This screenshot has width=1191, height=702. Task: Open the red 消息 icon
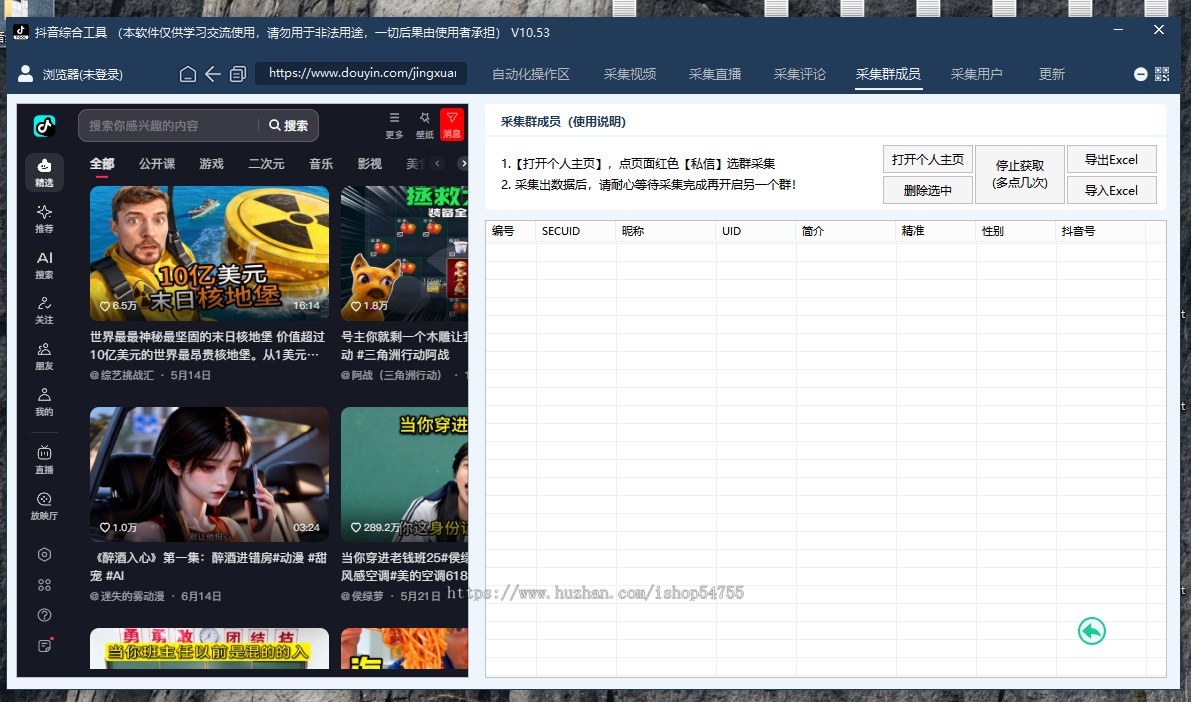pyautogui.click(x=452, y=125)
